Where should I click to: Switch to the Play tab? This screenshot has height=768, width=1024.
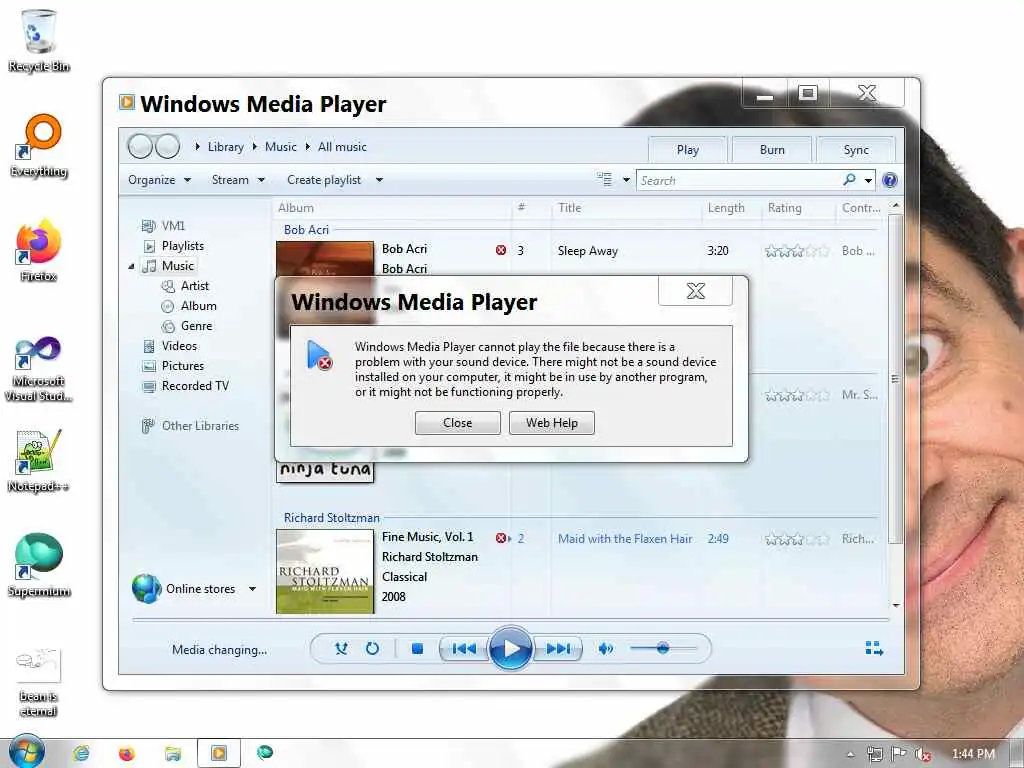[x=687, y=150]
